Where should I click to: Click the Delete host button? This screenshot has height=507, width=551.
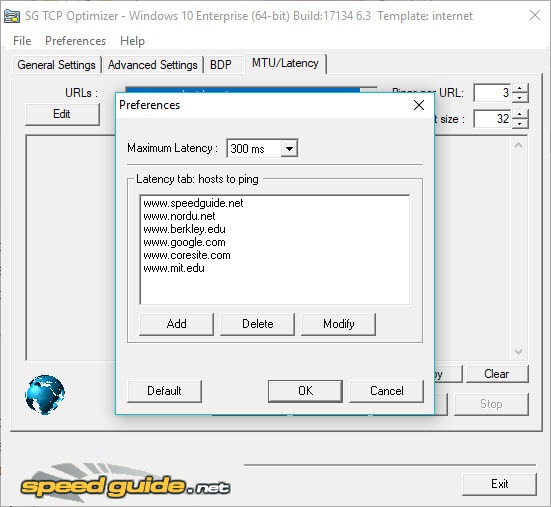click(258, 324)
